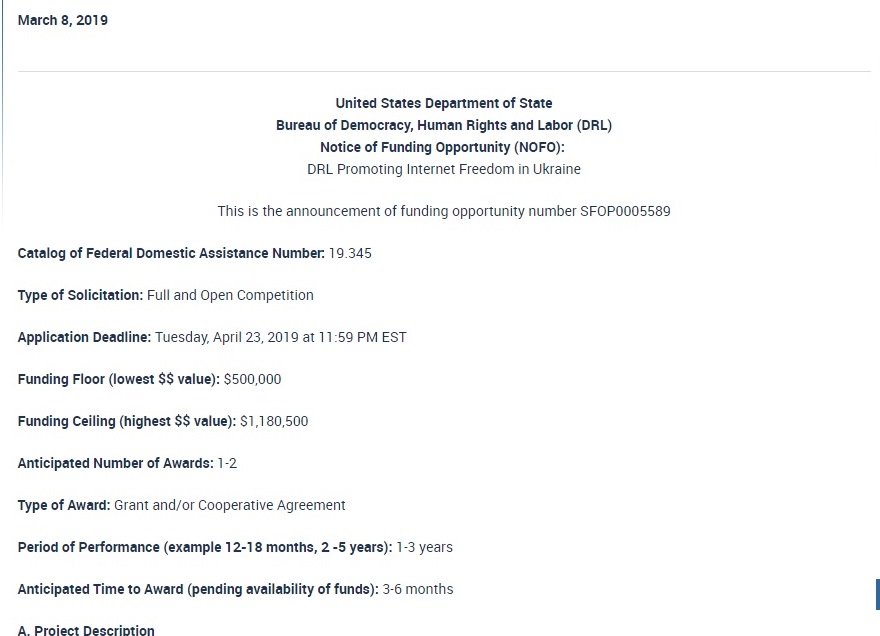The width and height of the screenshot is (880, 636).
Task: Click the Grant and/or Cooperative Agreement text
Action: click(x=230, y=505)
